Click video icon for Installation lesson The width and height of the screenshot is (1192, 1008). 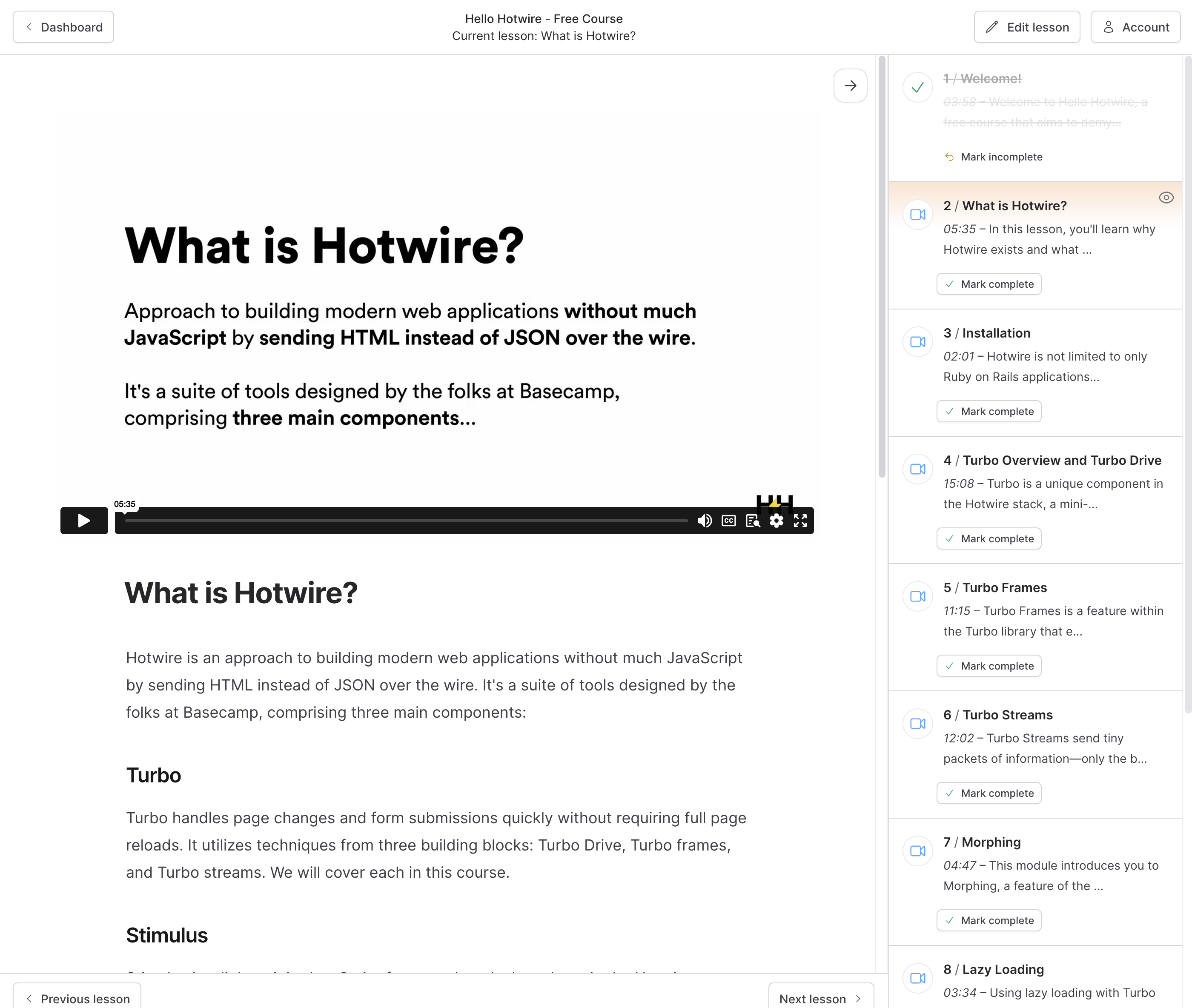[x=918, y=342]
